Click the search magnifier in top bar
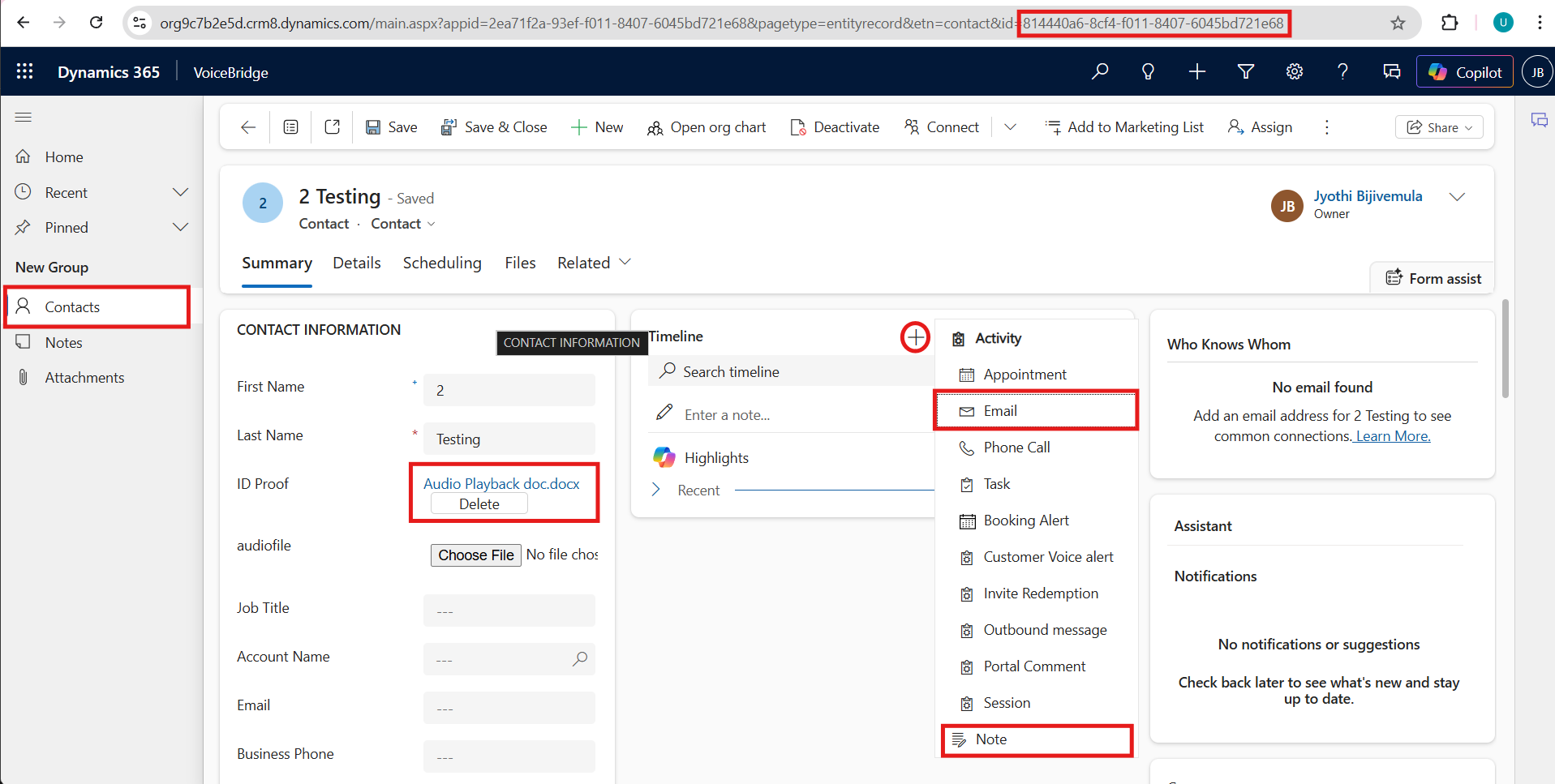1555x784 pixels. coord(1100,72)
